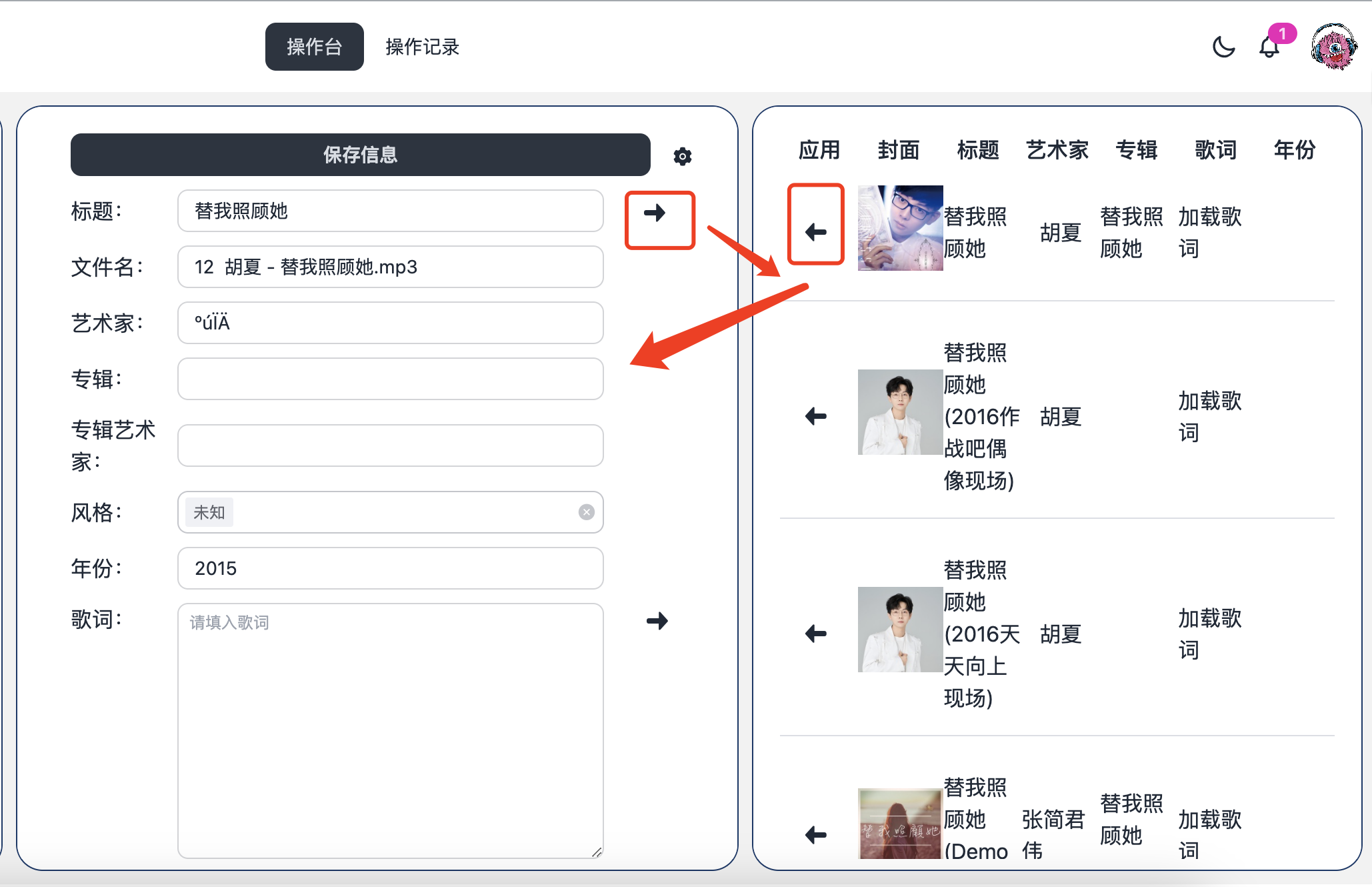
Task: Apply the 2016作战吧偶像现场 result via left arrow
Action: 815,416
